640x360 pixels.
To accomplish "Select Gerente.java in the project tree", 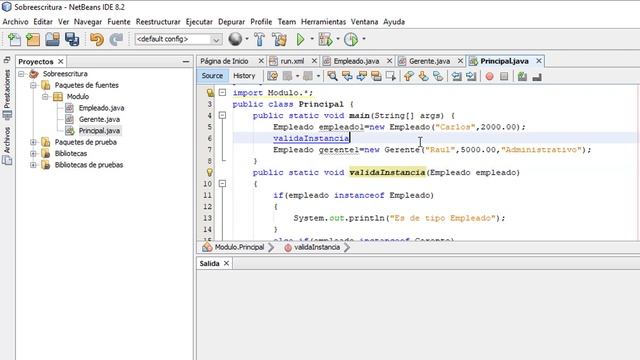I will [99, 119].
